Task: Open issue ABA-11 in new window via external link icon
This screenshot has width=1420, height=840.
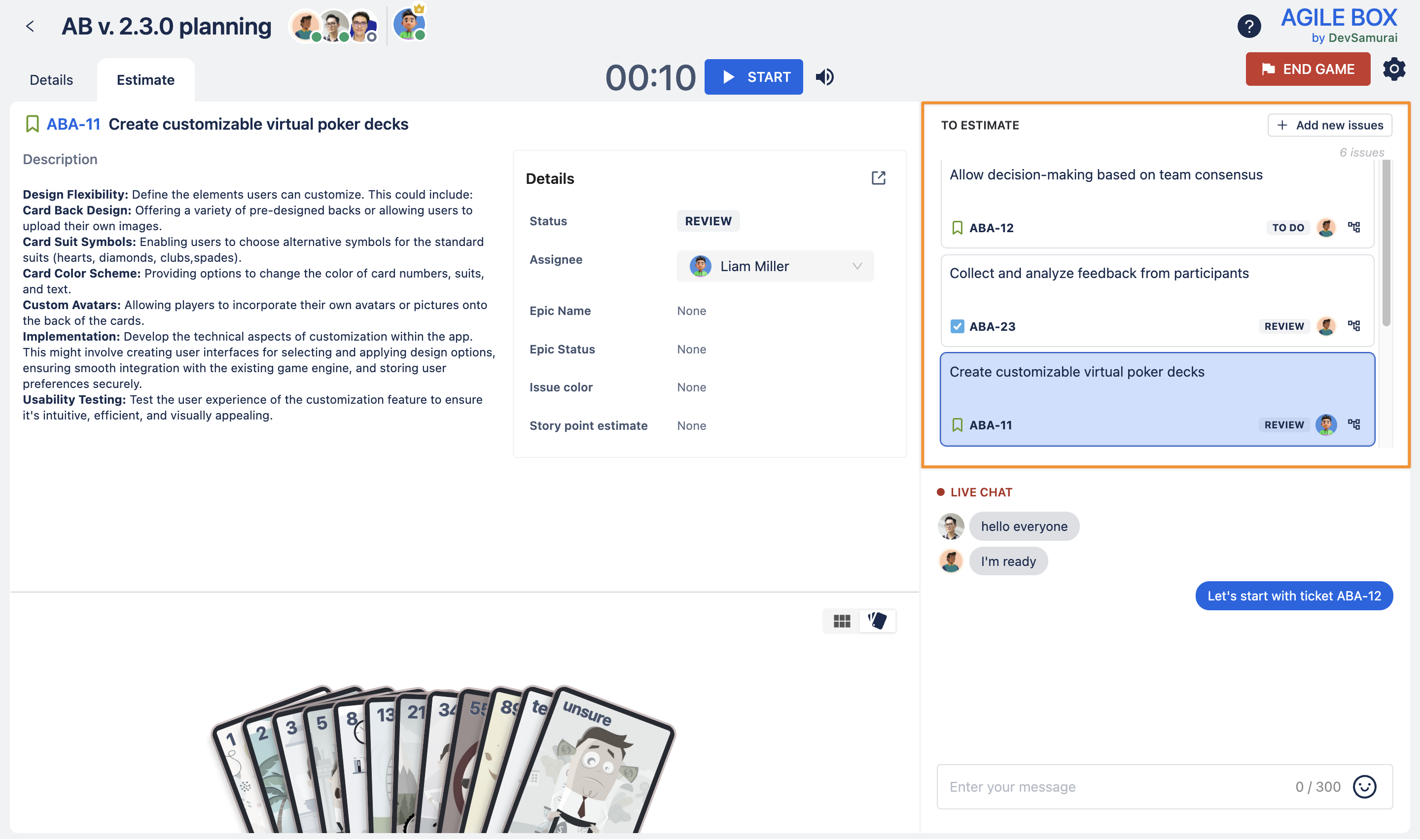Action: point(878,178)
